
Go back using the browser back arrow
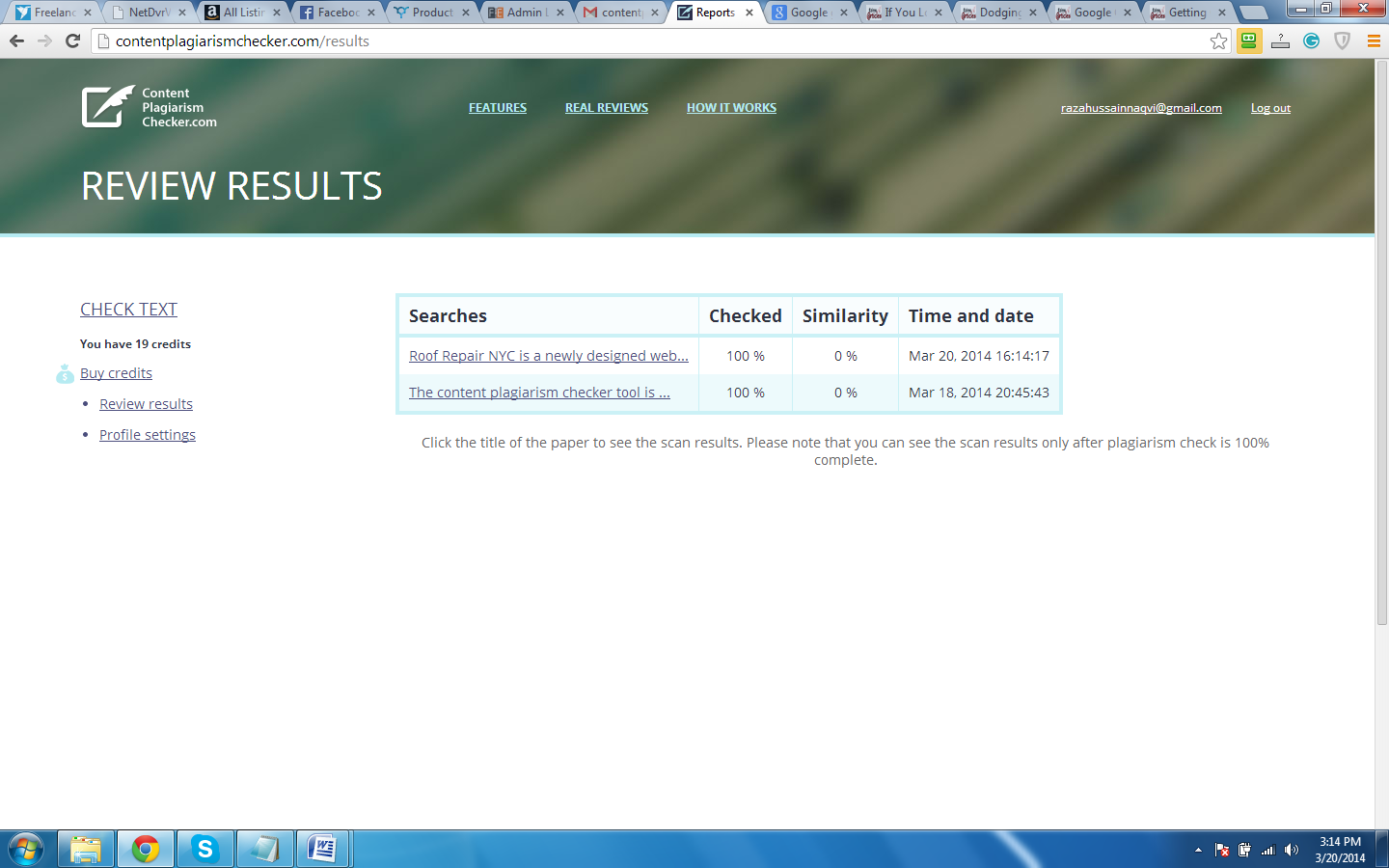click(x=16, y=41)
